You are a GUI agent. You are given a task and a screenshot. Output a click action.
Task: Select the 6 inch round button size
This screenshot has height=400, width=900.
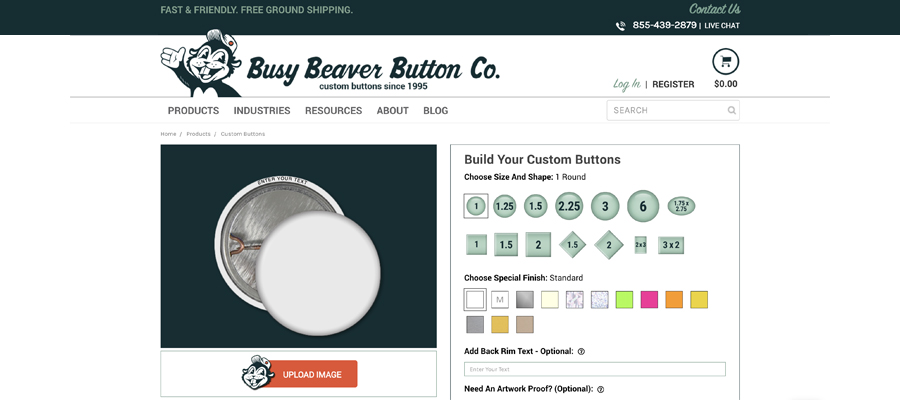pos(643,206)
